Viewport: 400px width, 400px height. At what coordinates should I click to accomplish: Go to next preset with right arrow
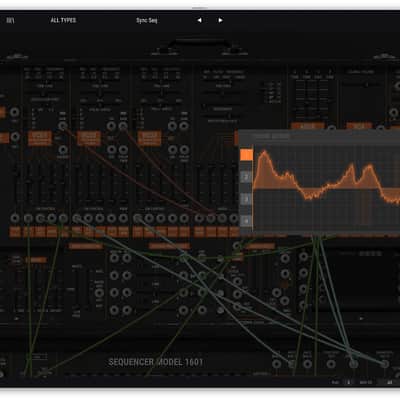[x=220, y=20]
